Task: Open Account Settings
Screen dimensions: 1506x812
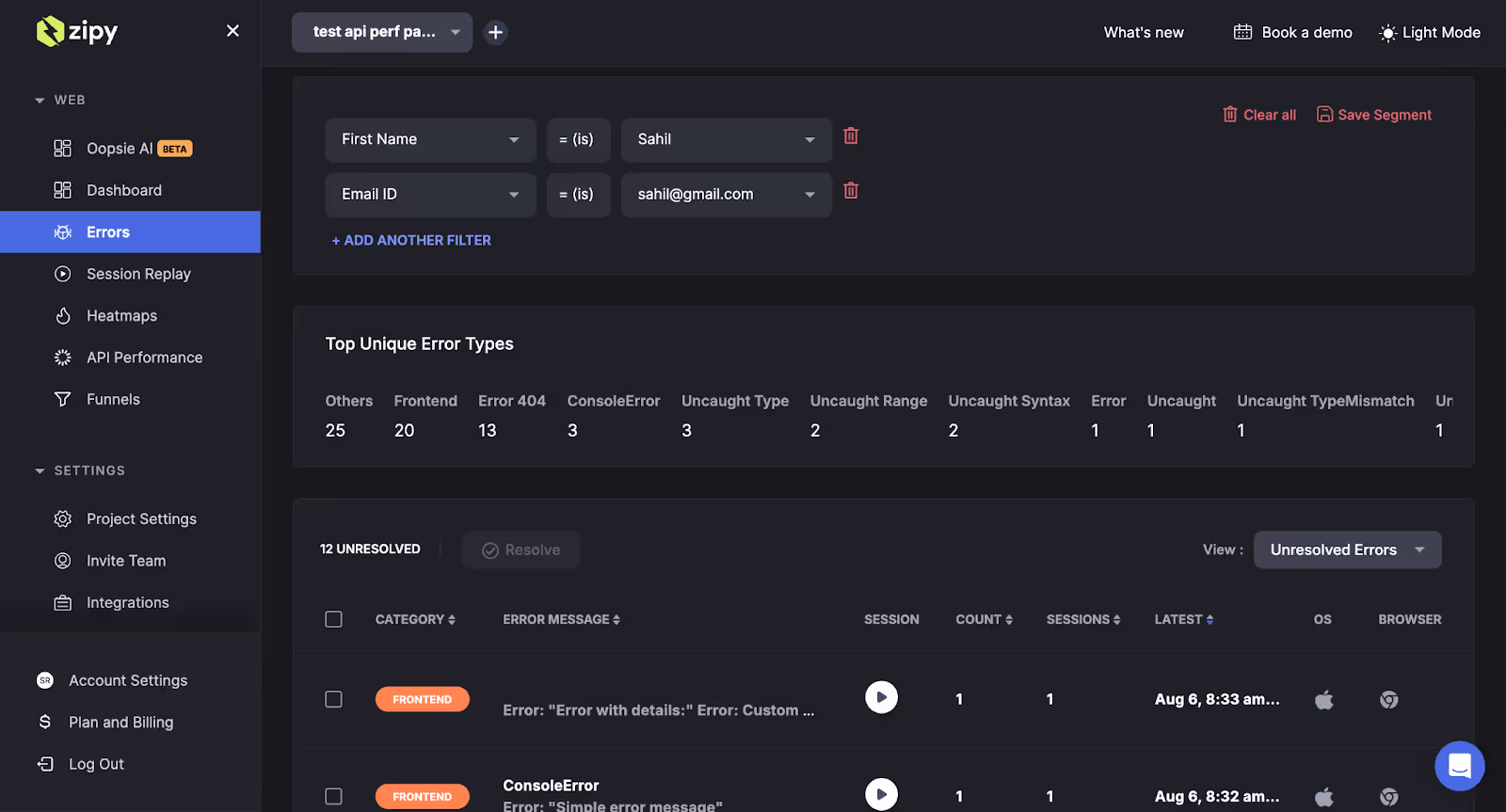Action: (x=130, y=680)
